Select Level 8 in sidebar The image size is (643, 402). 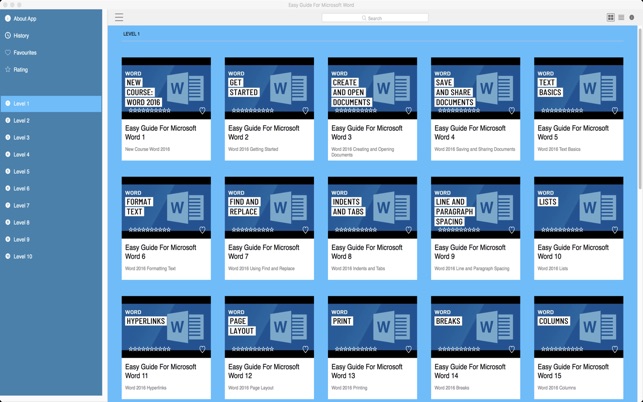(x=51, y=222)
